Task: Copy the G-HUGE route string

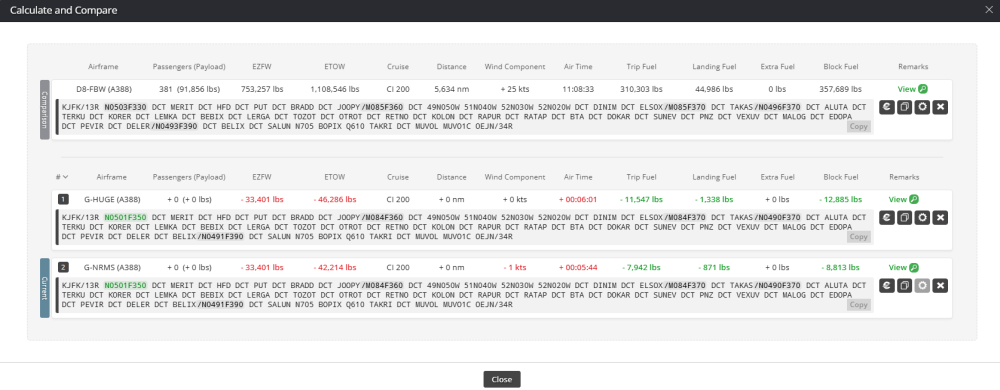Action: pyautogui.click(x=858, y=236)
